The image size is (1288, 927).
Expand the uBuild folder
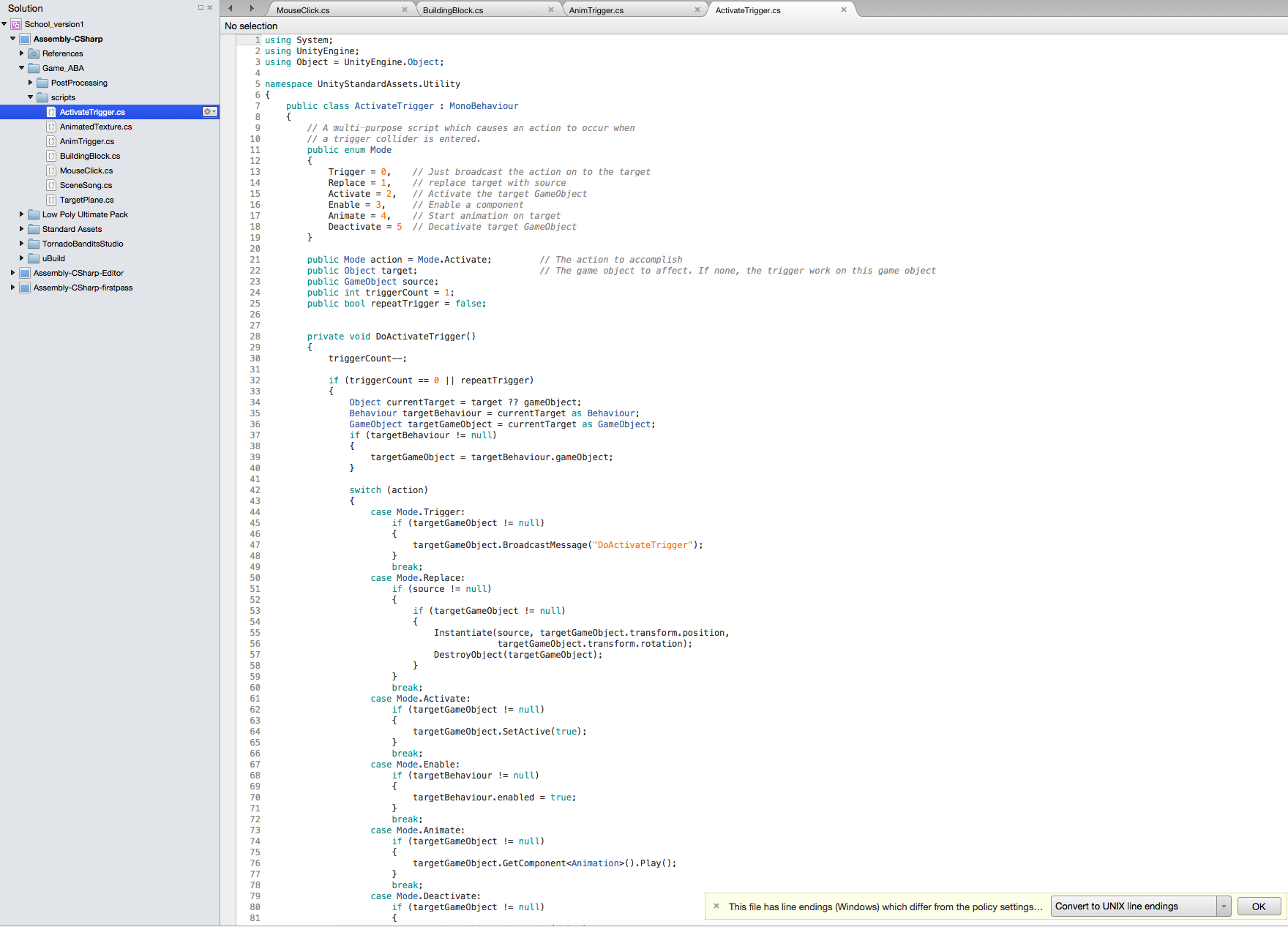coord(22,258)
